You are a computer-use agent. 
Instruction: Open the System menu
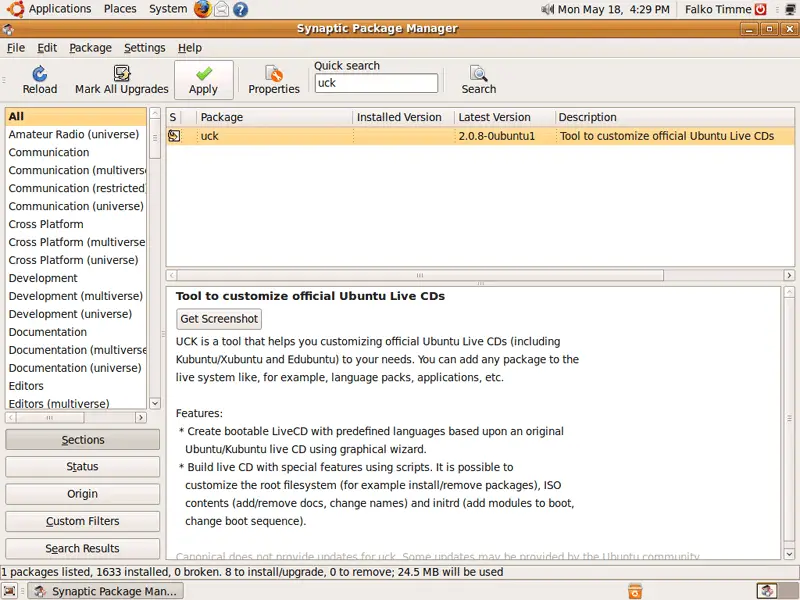(x=168, y=9)
